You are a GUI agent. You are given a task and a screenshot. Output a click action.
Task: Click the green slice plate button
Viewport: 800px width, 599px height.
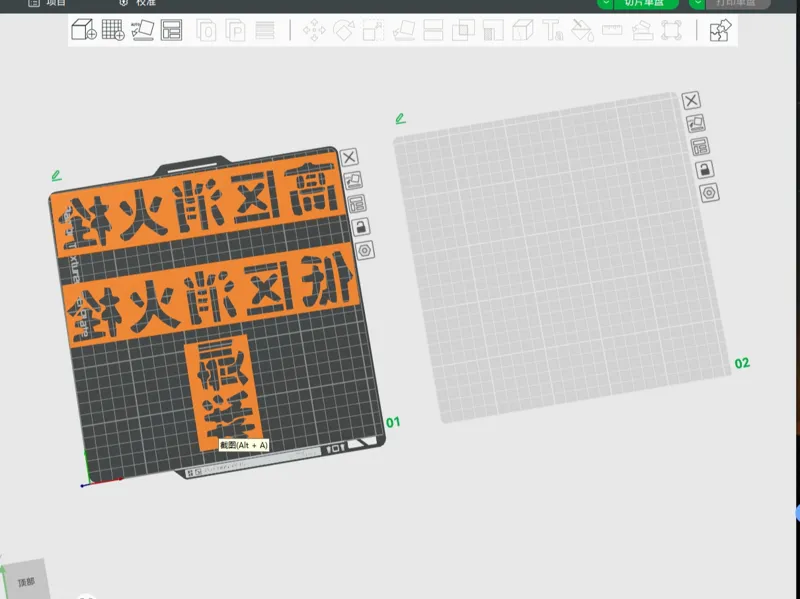click(x=646, y=3)
